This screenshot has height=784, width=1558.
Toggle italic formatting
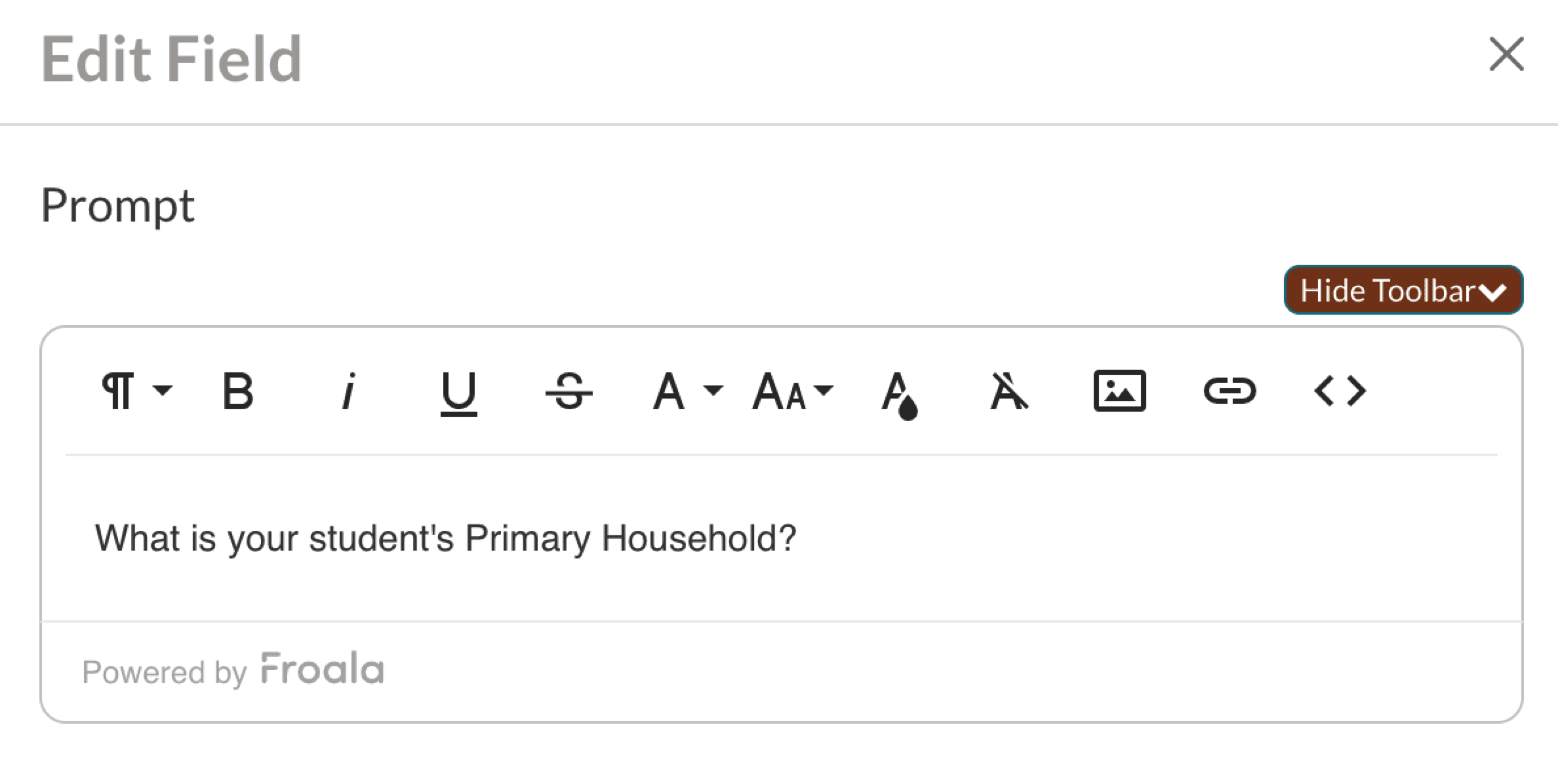coord(349,391)
